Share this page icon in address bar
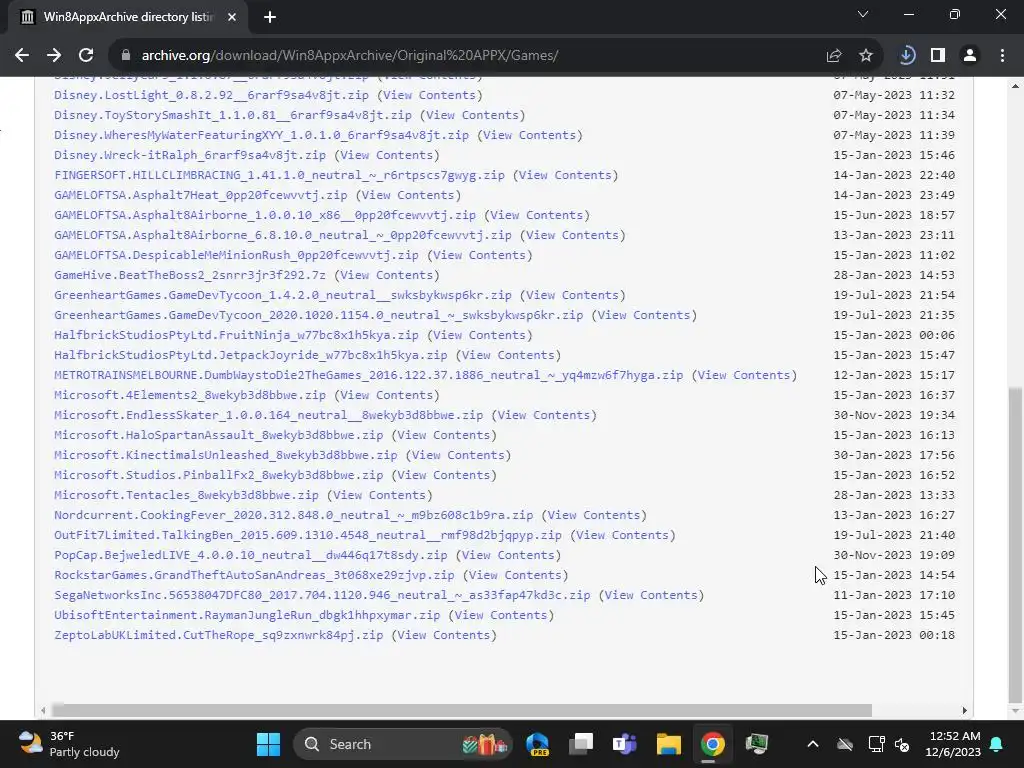This screenshot has height=768, width=1024. pyautogui.click(x=833, y=56)
